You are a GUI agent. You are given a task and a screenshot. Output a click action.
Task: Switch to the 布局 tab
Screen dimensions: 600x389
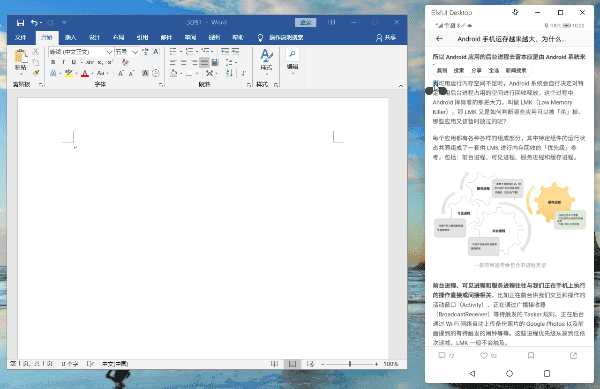(118, 37)
